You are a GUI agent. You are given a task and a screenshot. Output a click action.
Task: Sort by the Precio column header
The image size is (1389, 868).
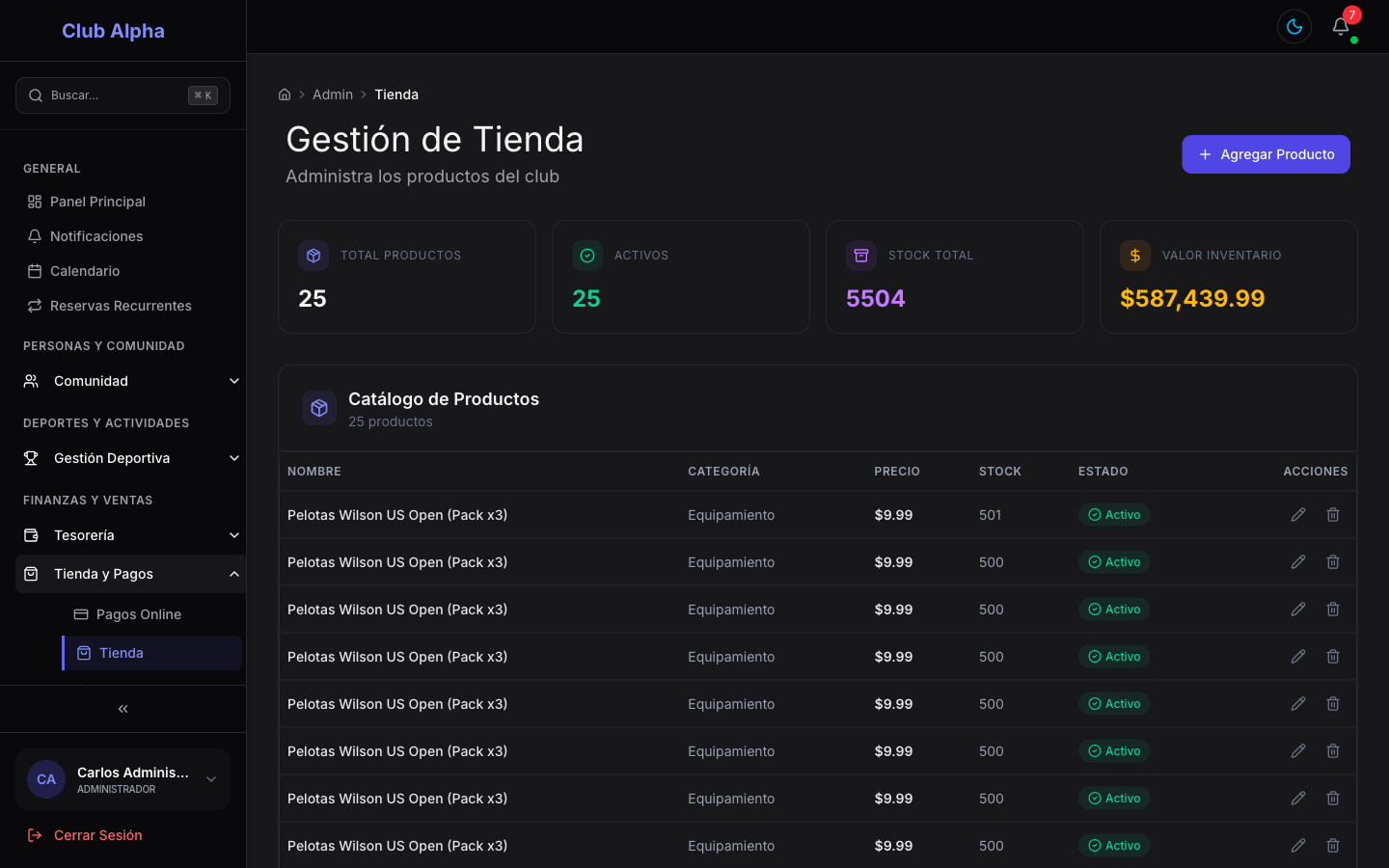click(x=897, y=472)
